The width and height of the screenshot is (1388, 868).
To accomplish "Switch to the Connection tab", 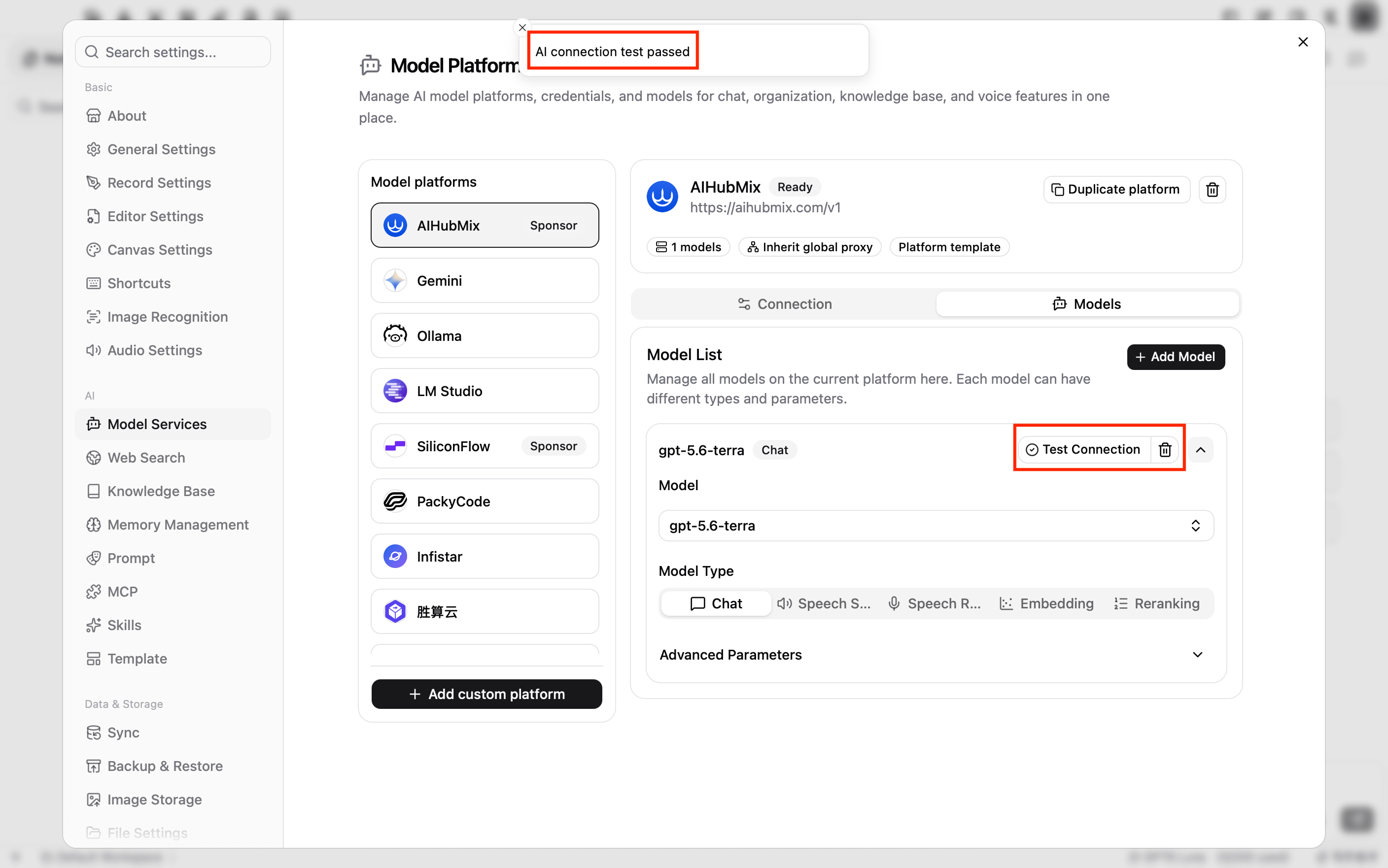I will (x=784, y=303).
